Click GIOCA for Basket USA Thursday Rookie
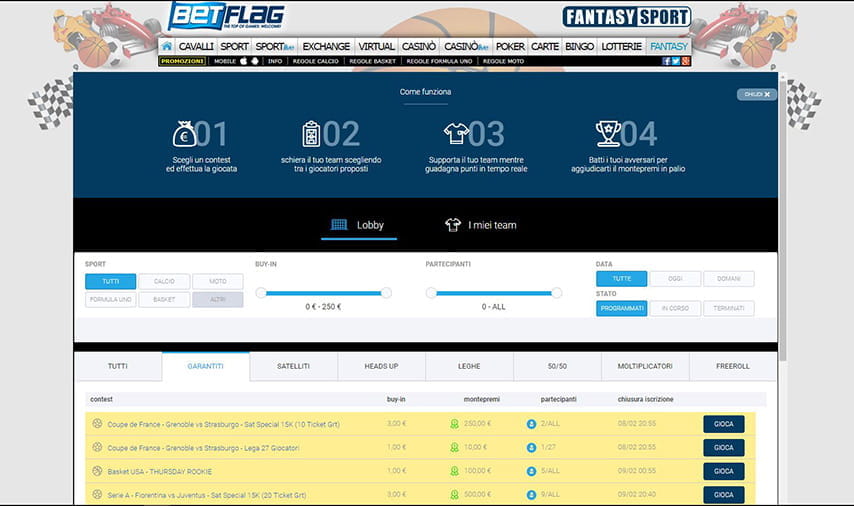 point(724,471)
